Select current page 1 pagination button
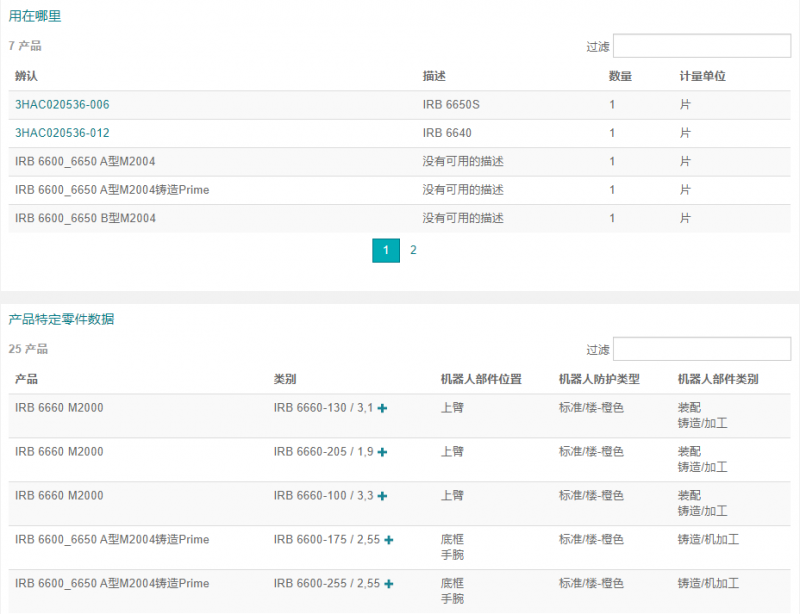The image size is (800, 614). [386, 251]
